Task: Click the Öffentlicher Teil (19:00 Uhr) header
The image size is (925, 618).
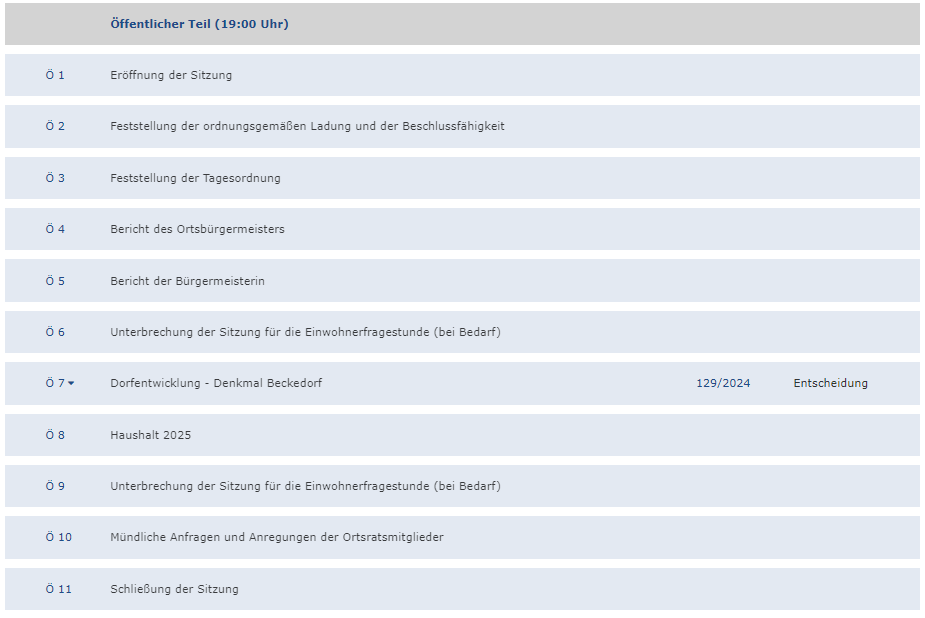Action: 199,24
